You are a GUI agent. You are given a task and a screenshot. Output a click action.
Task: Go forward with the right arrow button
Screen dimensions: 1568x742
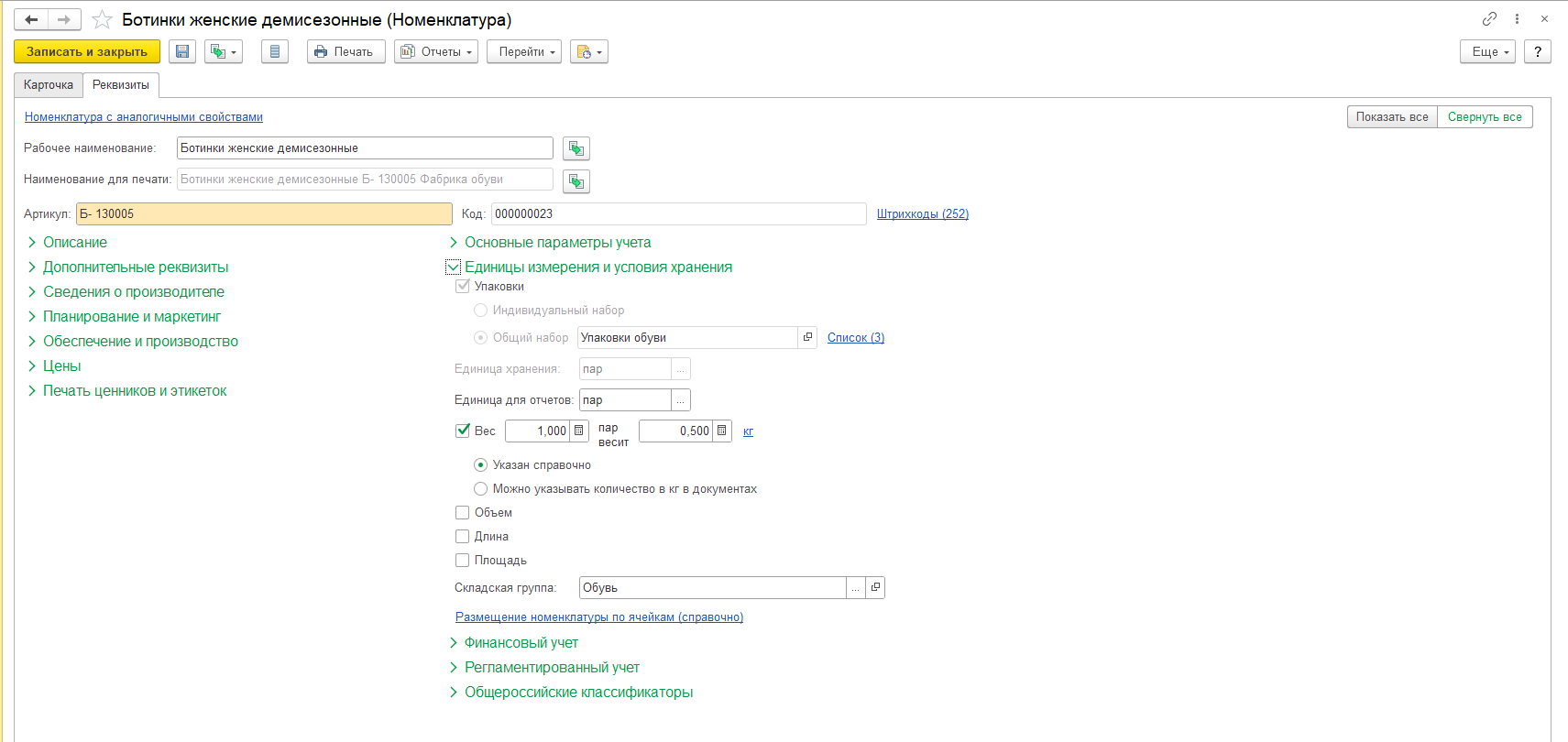tap(64, 19)
